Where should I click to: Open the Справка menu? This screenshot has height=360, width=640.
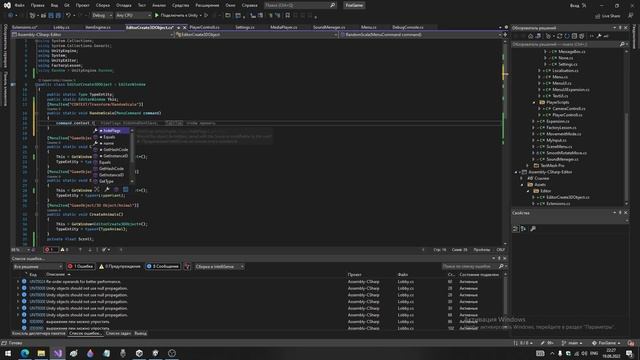click(x=249, y=5)
